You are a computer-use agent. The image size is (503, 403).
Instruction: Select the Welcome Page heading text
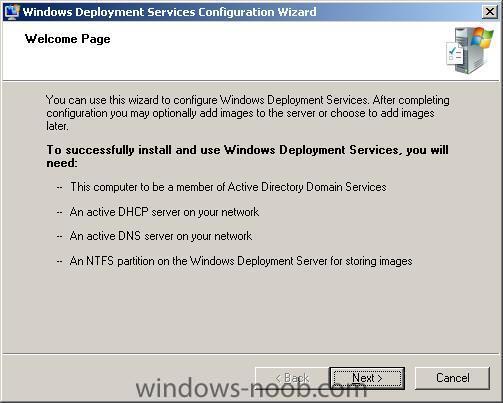pos(68,39)
